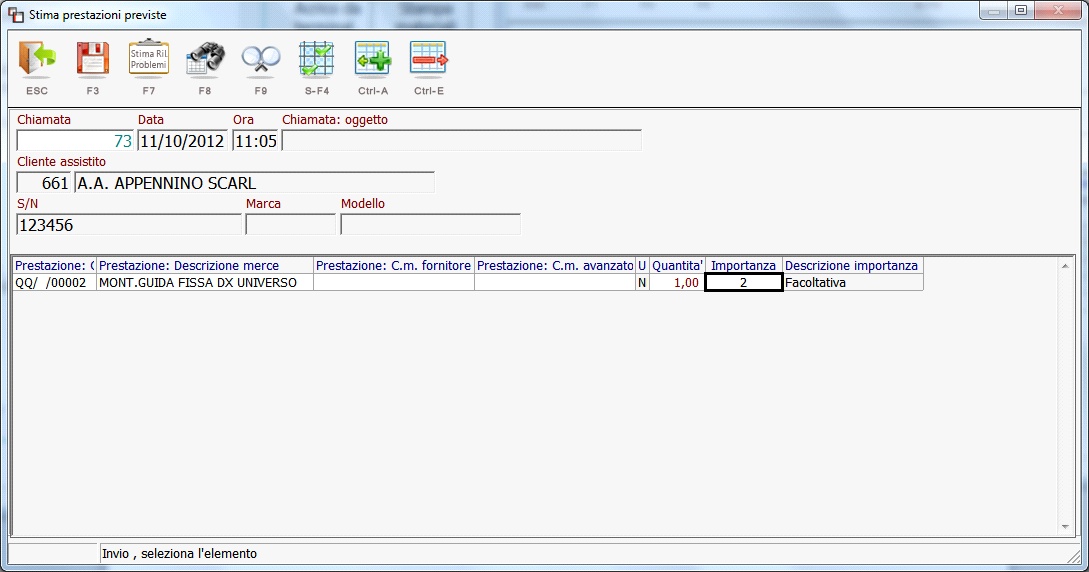
Task: Close the Stima prestazioni previste window
Action: [x=1058, y=10]
